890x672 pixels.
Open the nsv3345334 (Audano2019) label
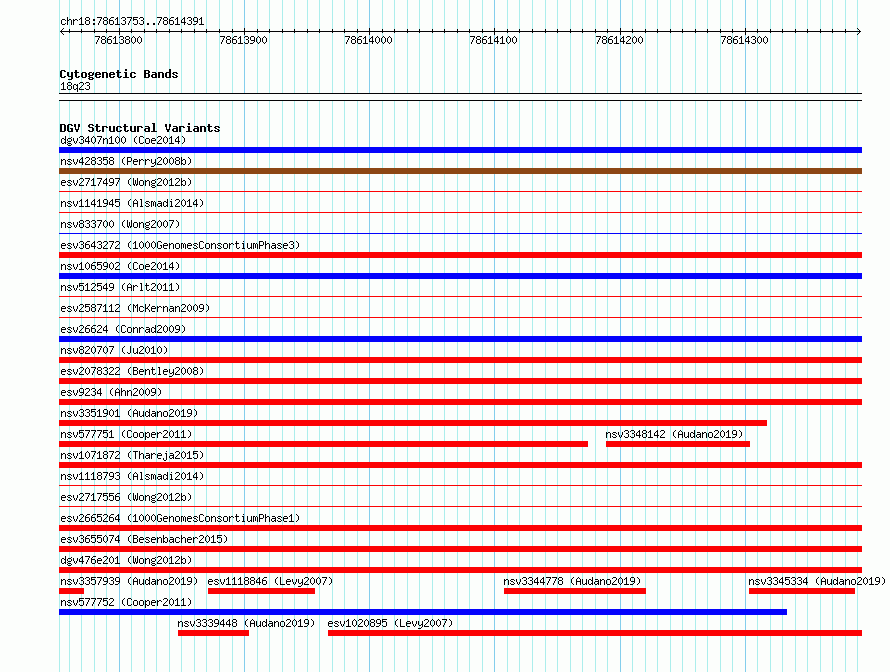point(817,581)
